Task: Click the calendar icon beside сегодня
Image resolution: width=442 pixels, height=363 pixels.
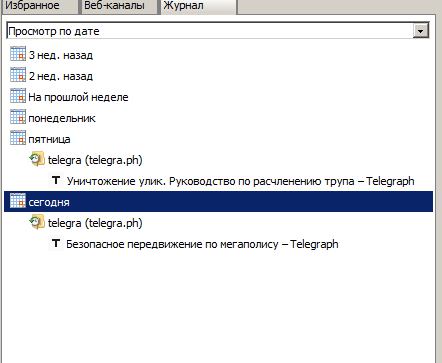Action: 18,201
